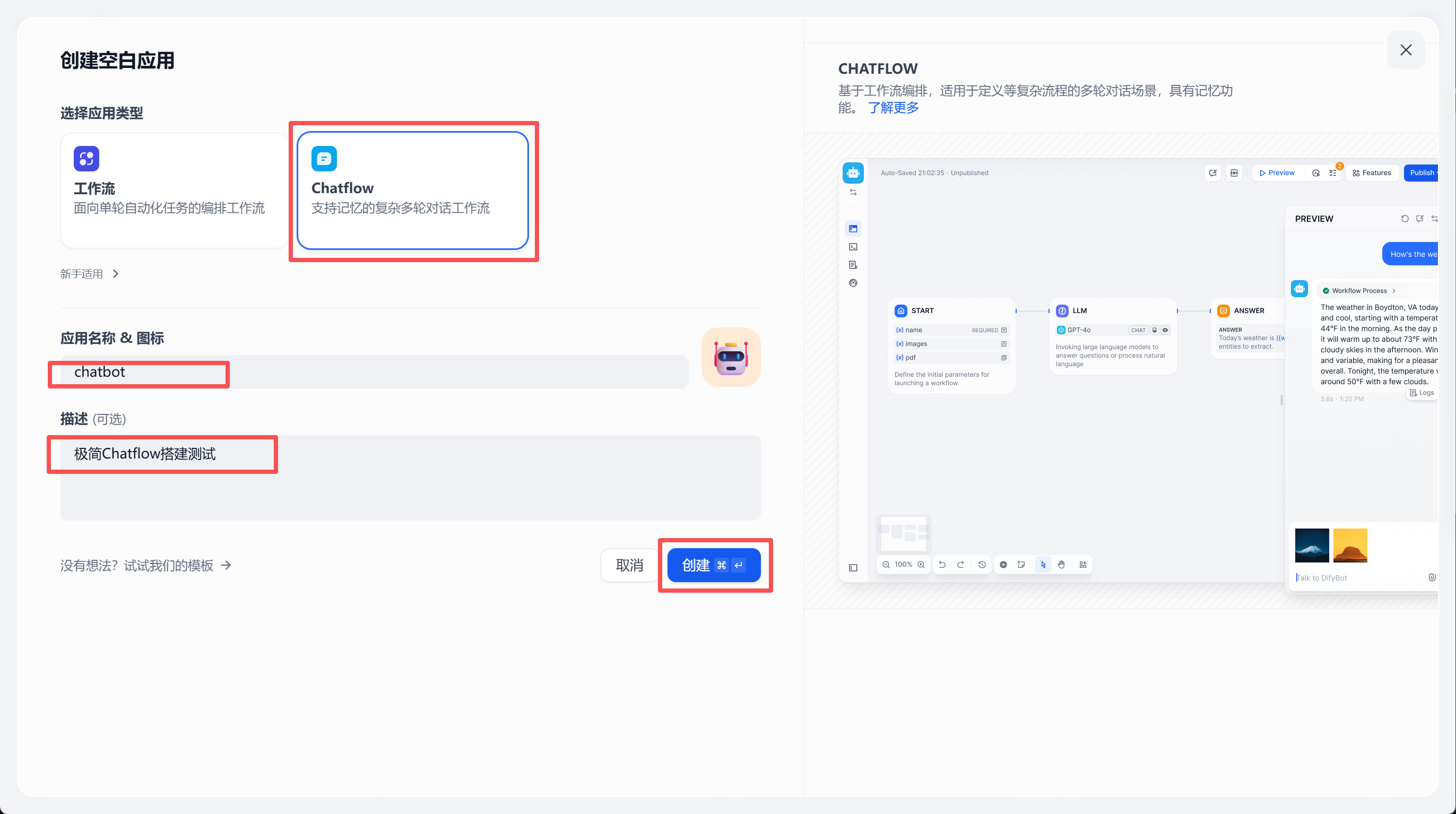Change the robot app icon

(731, 357)
